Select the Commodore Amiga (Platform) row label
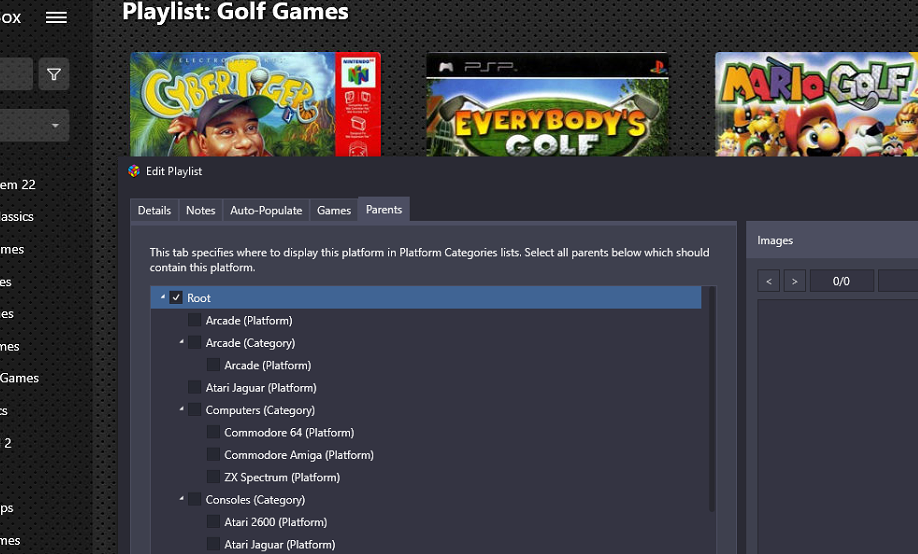Image resolution: width=918 pixels, height=554 pixels. click(x=299, y=454)
